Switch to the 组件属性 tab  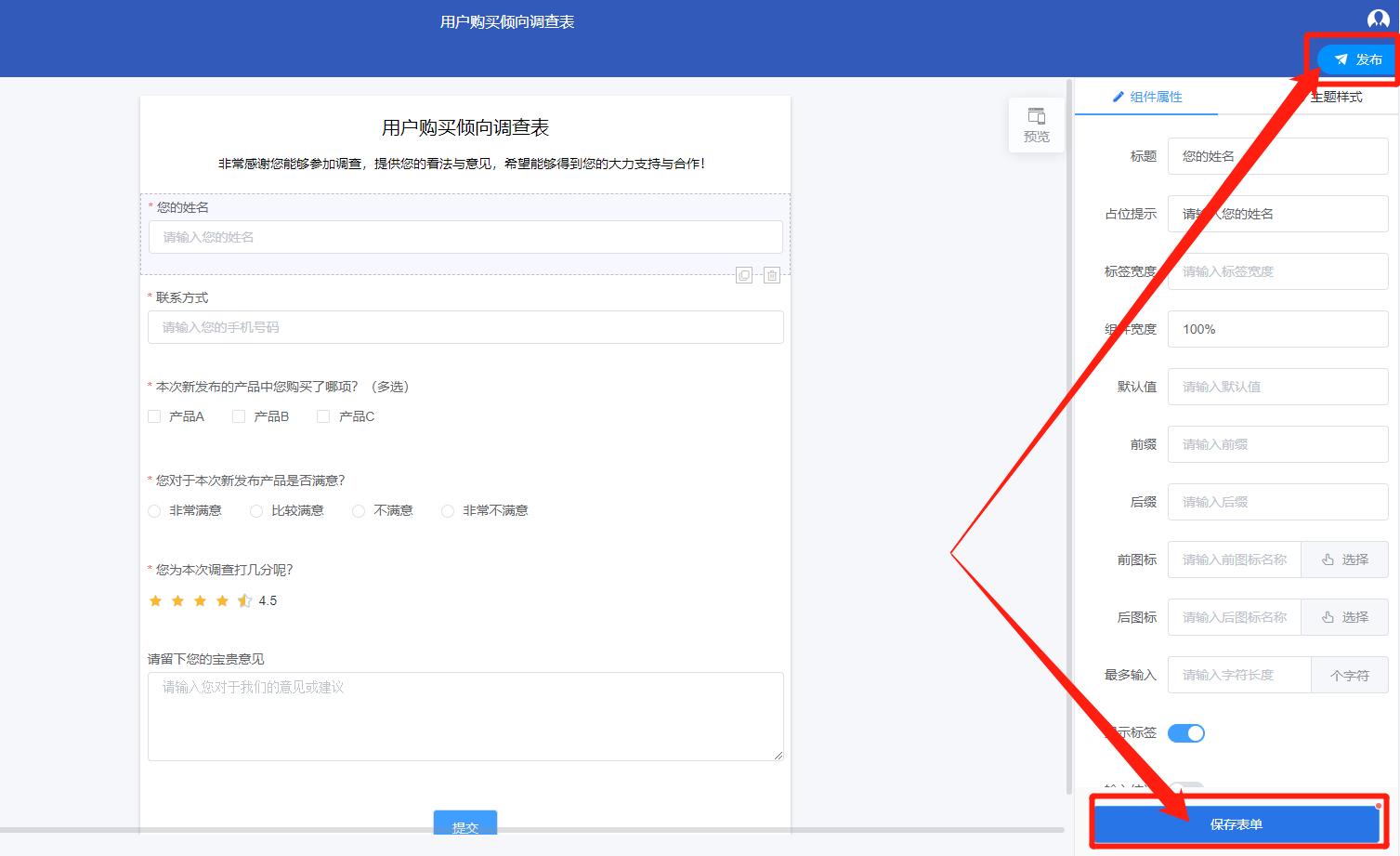tap(1155, 96)
